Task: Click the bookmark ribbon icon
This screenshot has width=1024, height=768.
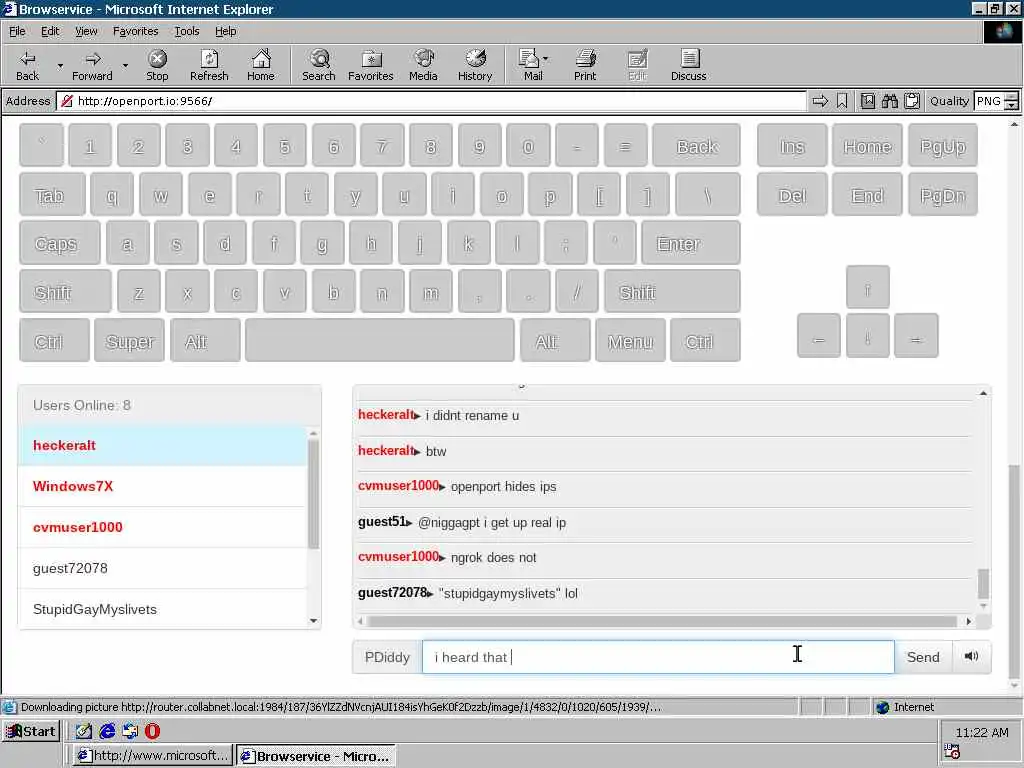Action: (x=842, y=101)
